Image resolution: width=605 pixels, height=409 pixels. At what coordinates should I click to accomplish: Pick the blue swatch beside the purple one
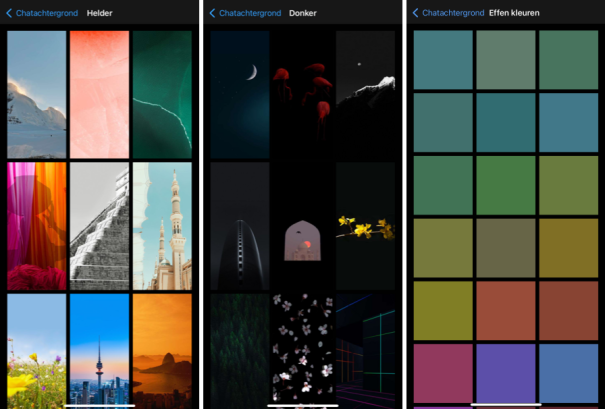coord(569,374)
